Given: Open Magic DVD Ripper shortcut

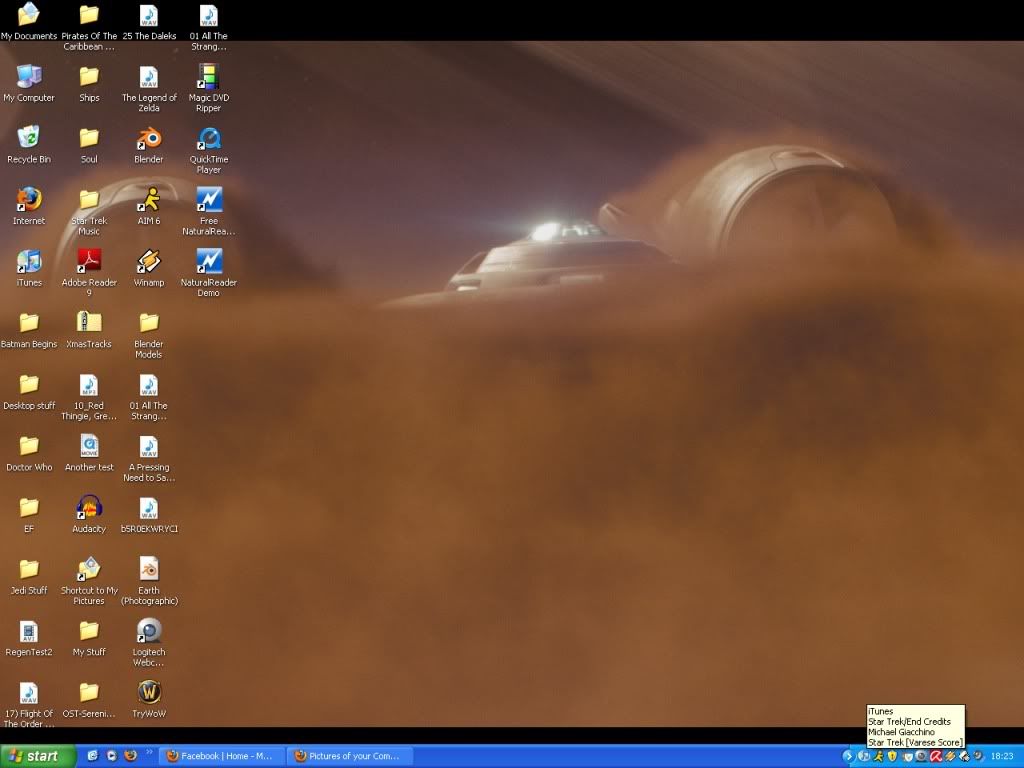Looking at the screenshot, I should pyautogui.click(x=209, y=78).
